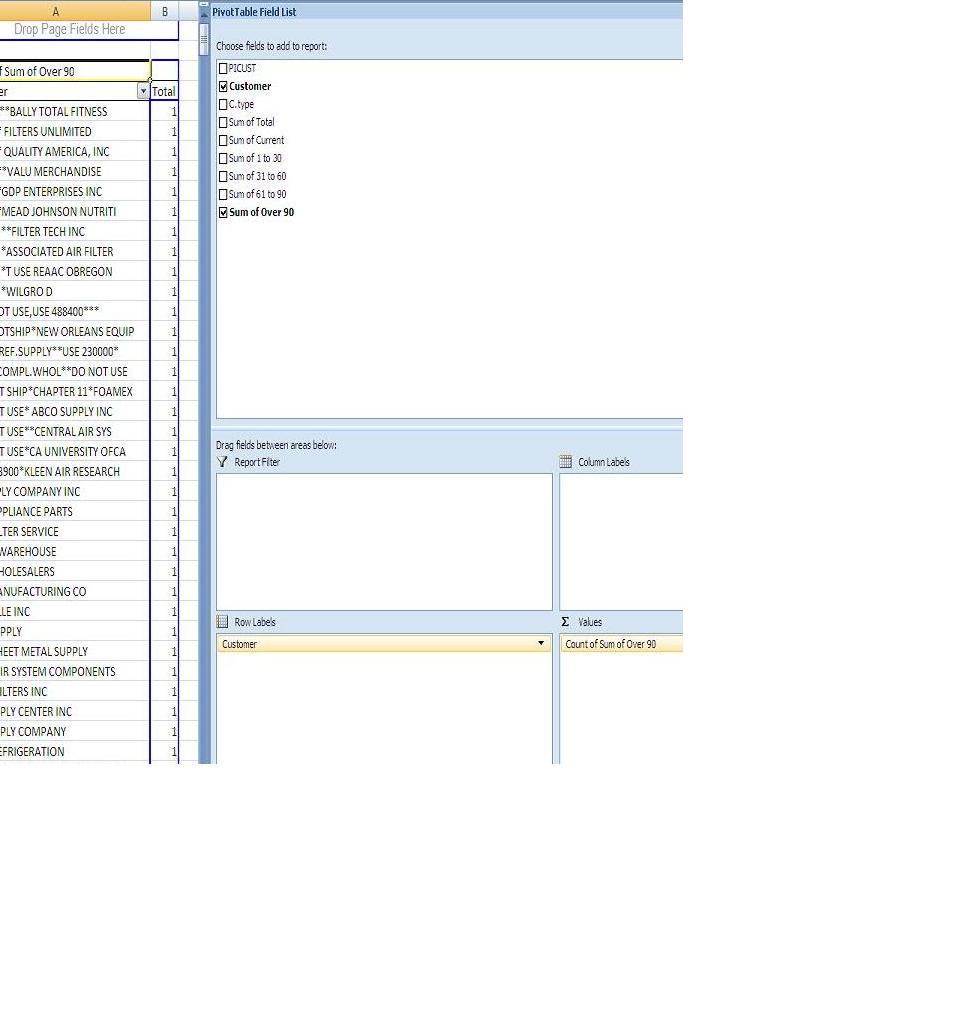
Task: Select column A header
Action: click(55, 11)
